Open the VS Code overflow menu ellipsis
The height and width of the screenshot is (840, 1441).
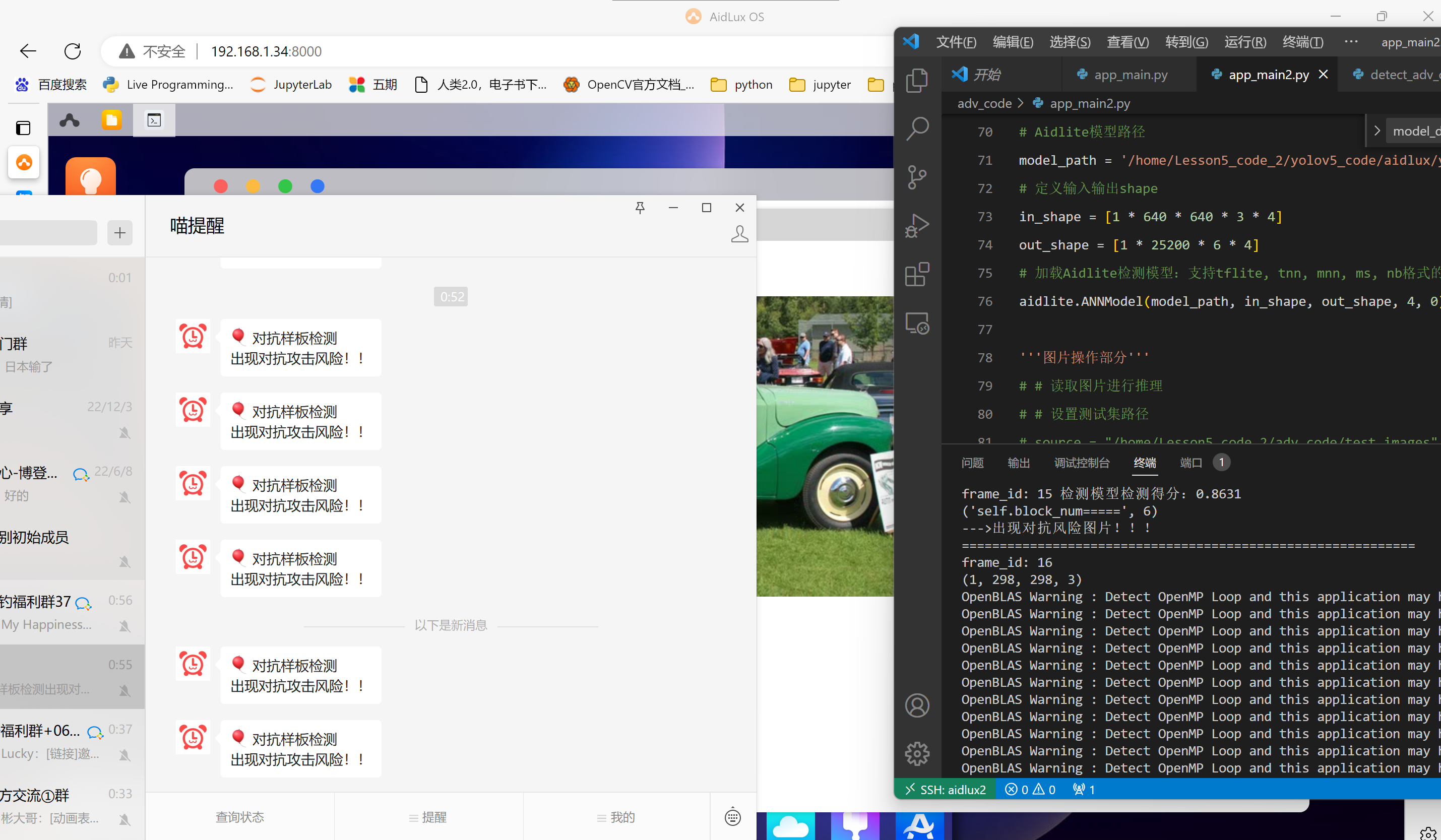pyautogui.click(x=1351, y=42)
